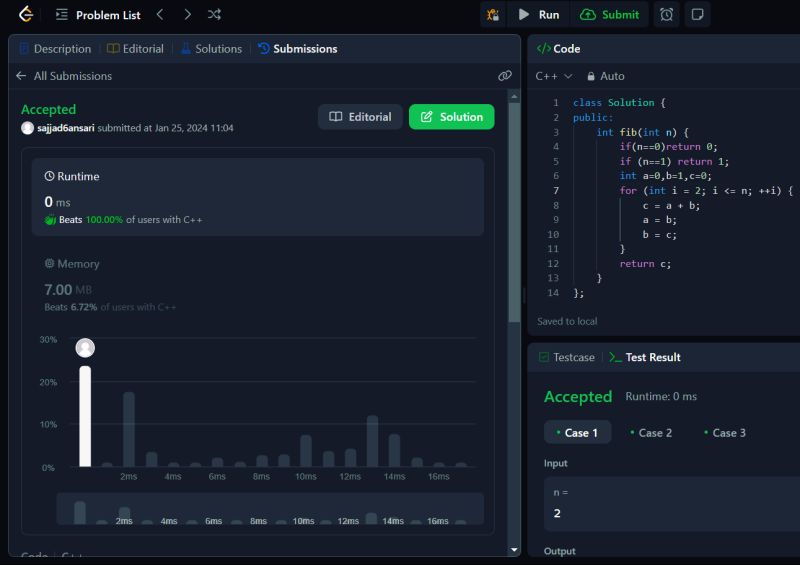Go back to All Submissions
This screenshot has width=800, height=565.
(x=64, y=76)
